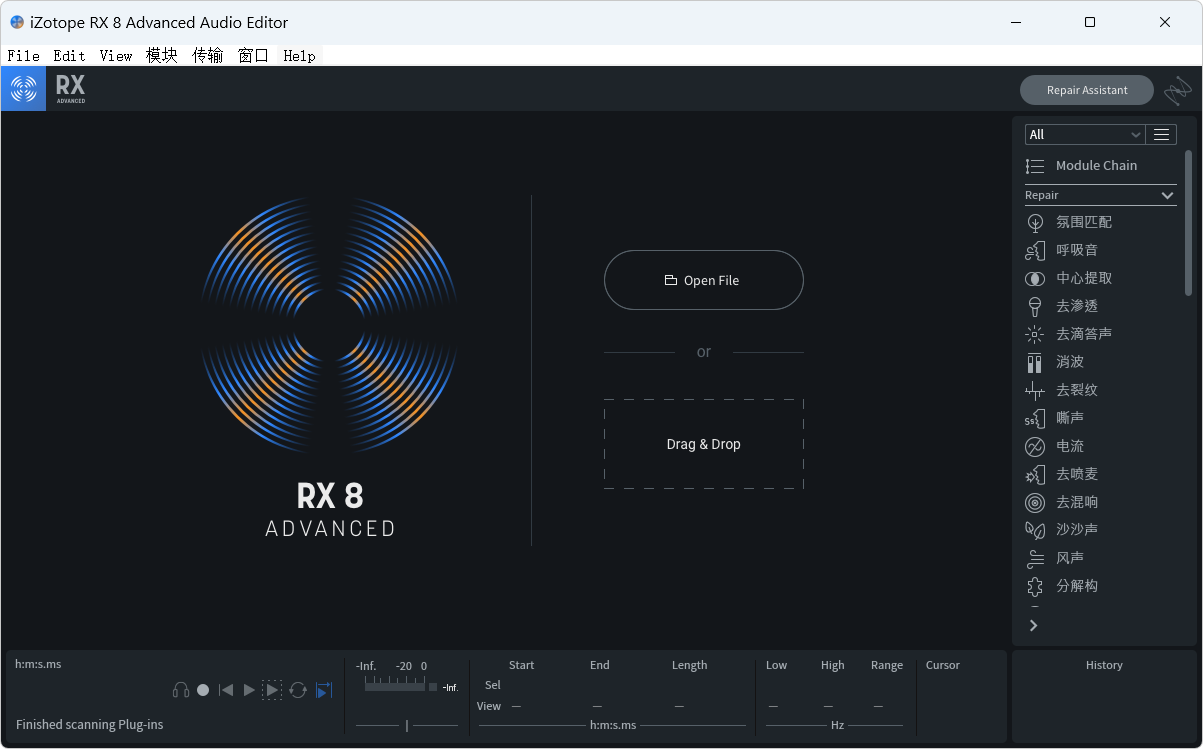Click the View End time field

pos(597,706)
